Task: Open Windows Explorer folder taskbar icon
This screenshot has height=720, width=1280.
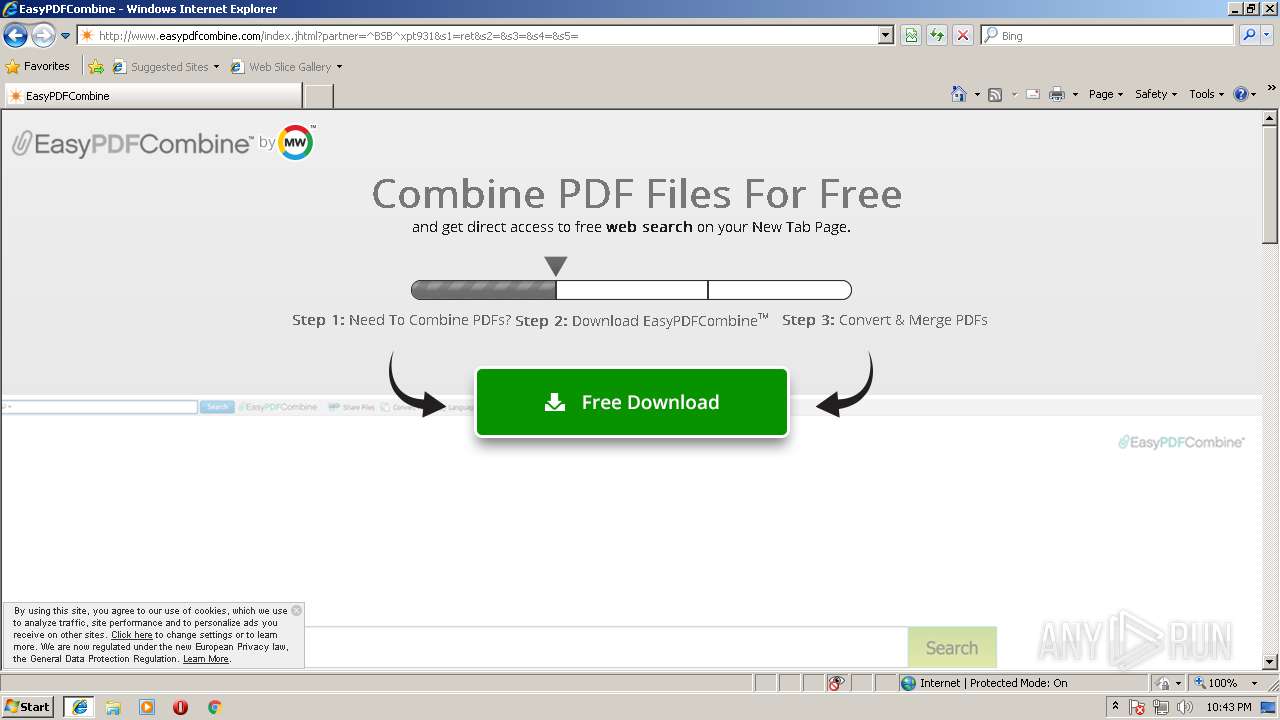Action: [113, 707]
